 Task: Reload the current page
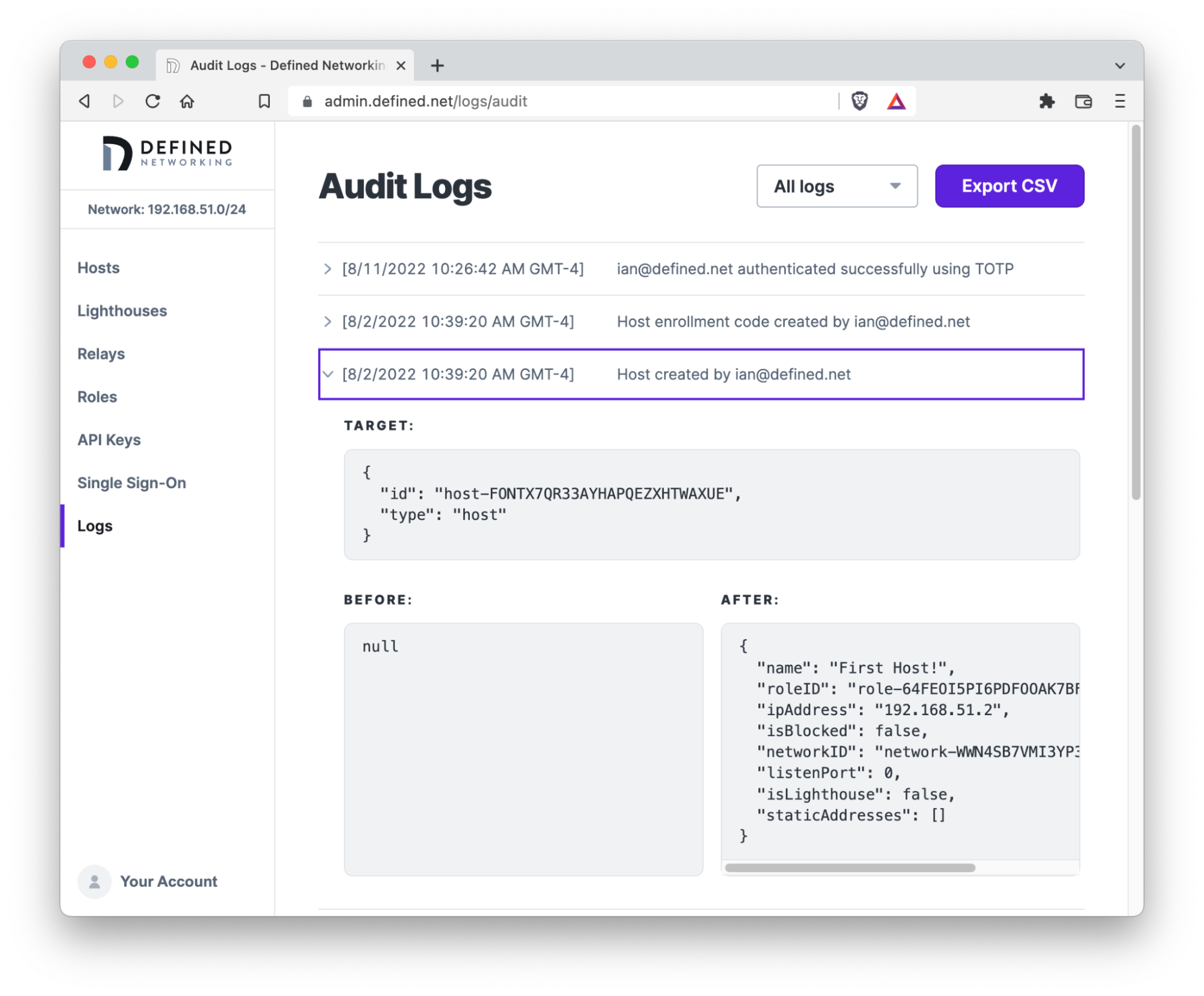(x=152, y=101)
